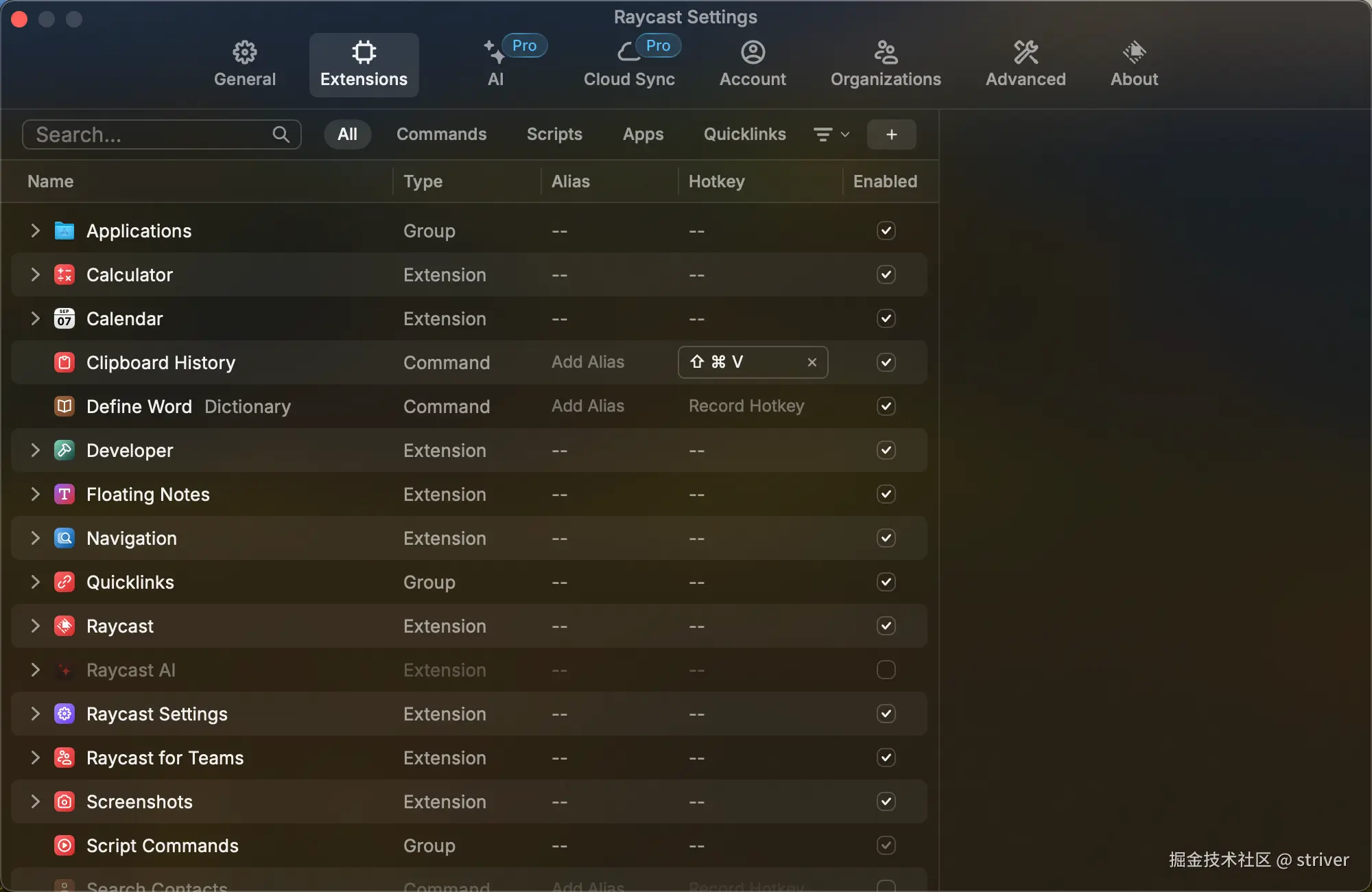
Task: Disable the Calendar extension checkbox
Action: [886, 318]
